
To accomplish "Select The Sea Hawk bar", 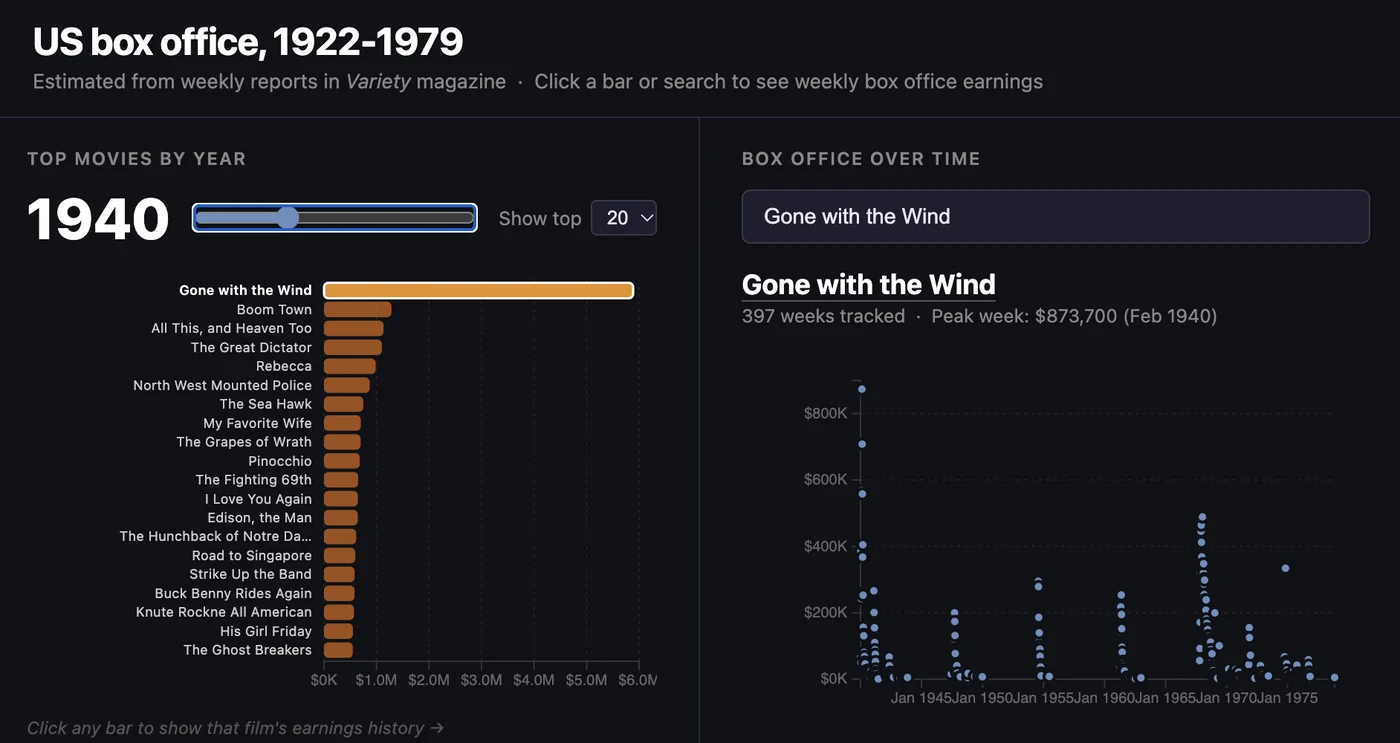I will (x=343, y=404).
